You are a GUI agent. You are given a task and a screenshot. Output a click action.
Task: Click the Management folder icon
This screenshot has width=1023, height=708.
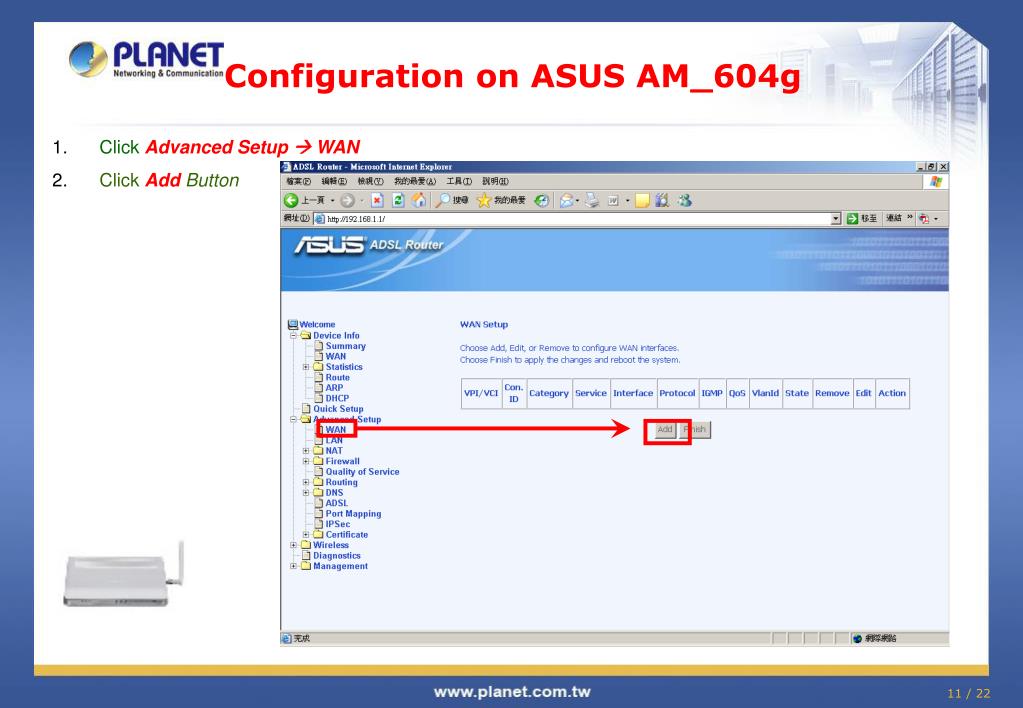point(306,566)
